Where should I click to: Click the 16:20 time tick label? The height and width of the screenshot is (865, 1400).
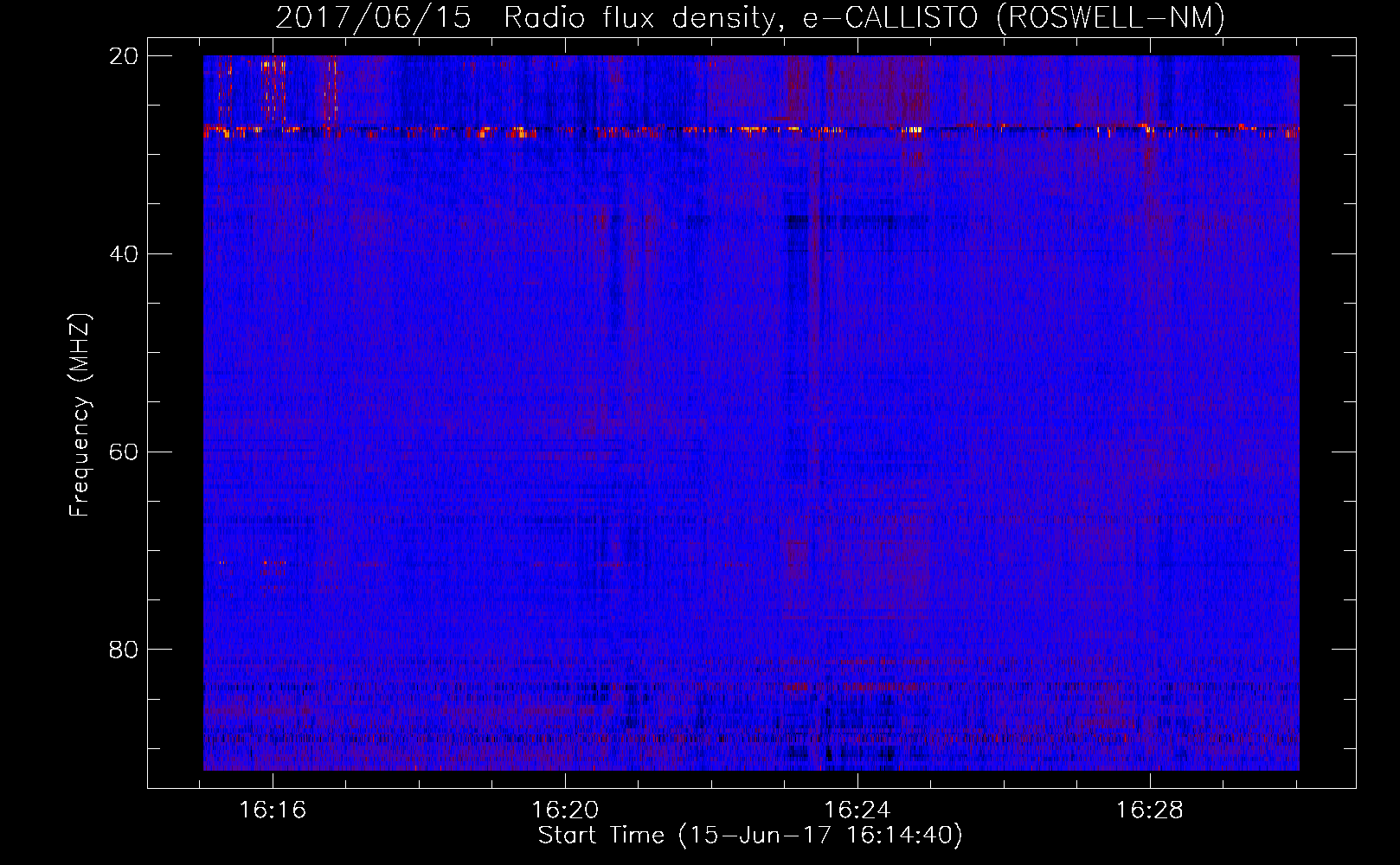565,810
